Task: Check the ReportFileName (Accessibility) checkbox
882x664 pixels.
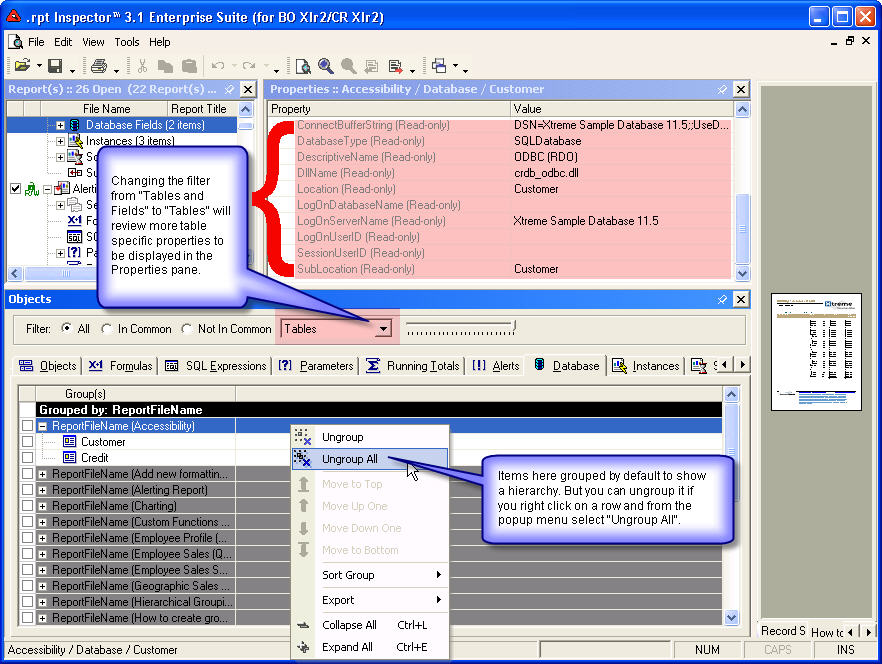Action: pos(27,425)
